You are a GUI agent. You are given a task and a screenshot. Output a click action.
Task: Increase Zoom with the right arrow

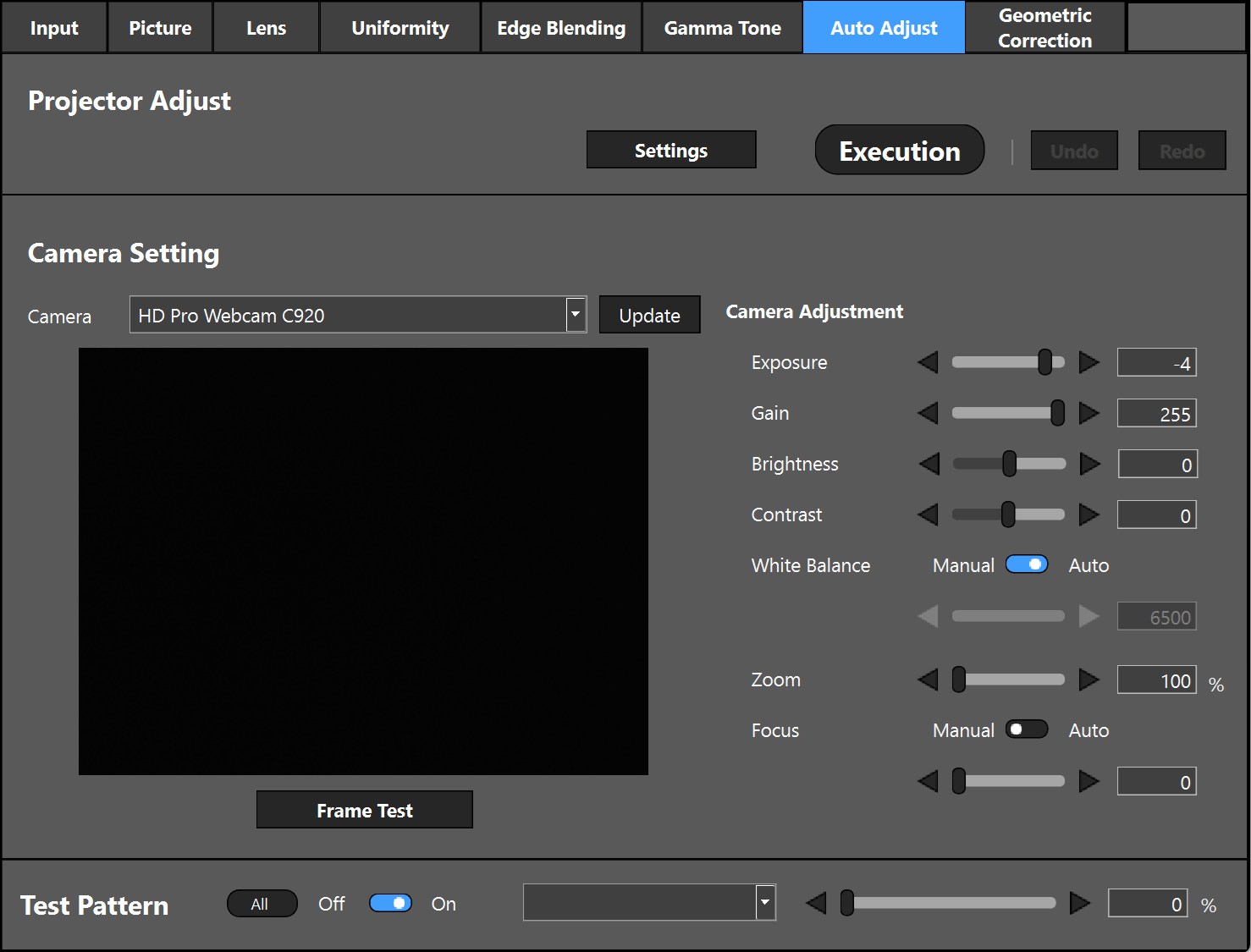click(x=1088, y=680)
